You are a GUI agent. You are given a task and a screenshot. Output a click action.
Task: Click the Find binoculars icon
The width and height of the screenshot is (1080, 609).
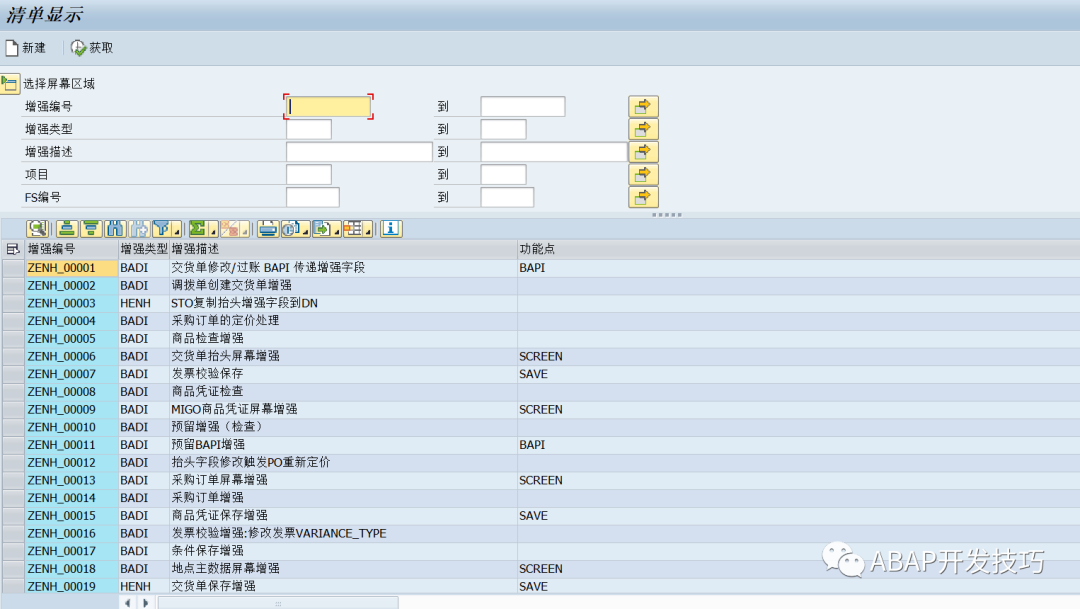(x=115, y=229)
